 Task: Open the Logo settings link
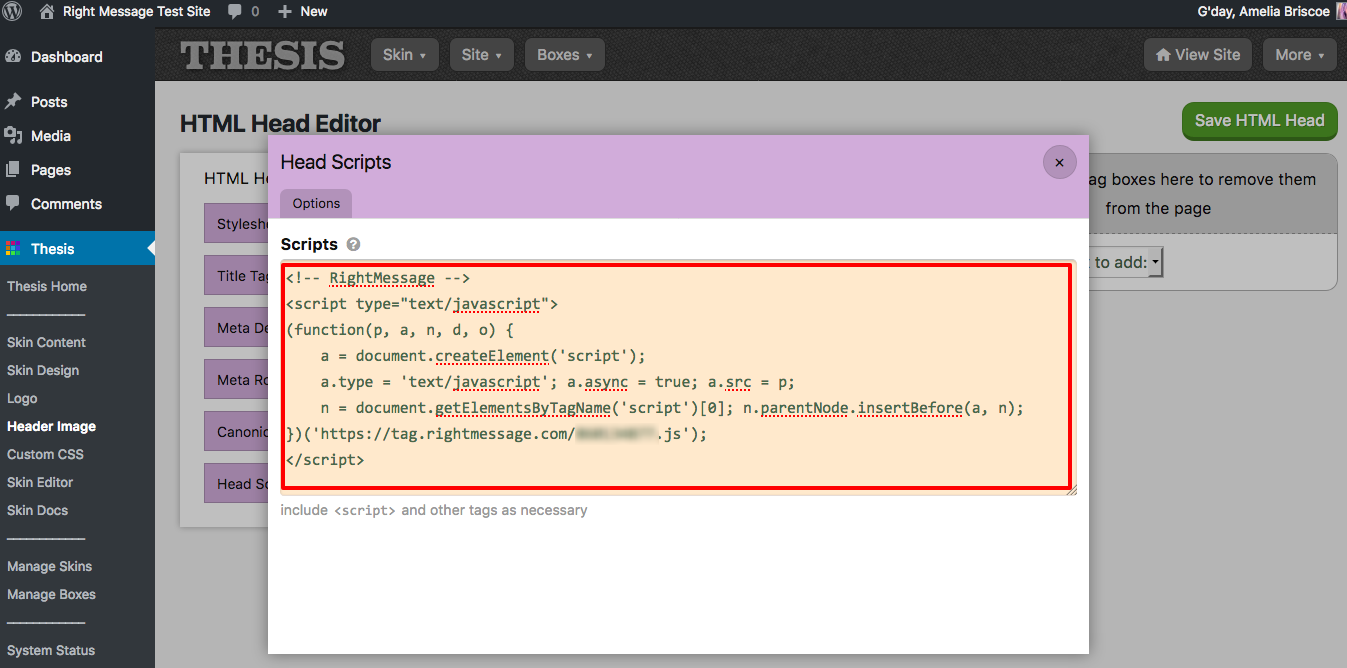[x=22, y=398]
